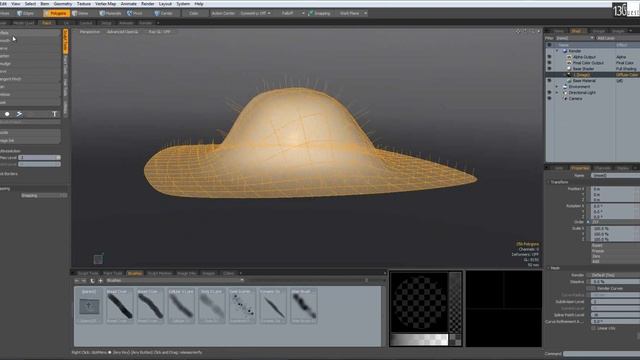The image size is (640, 360).
Task: Click the Ray GL Off viewport option
Action: point(160,31)
